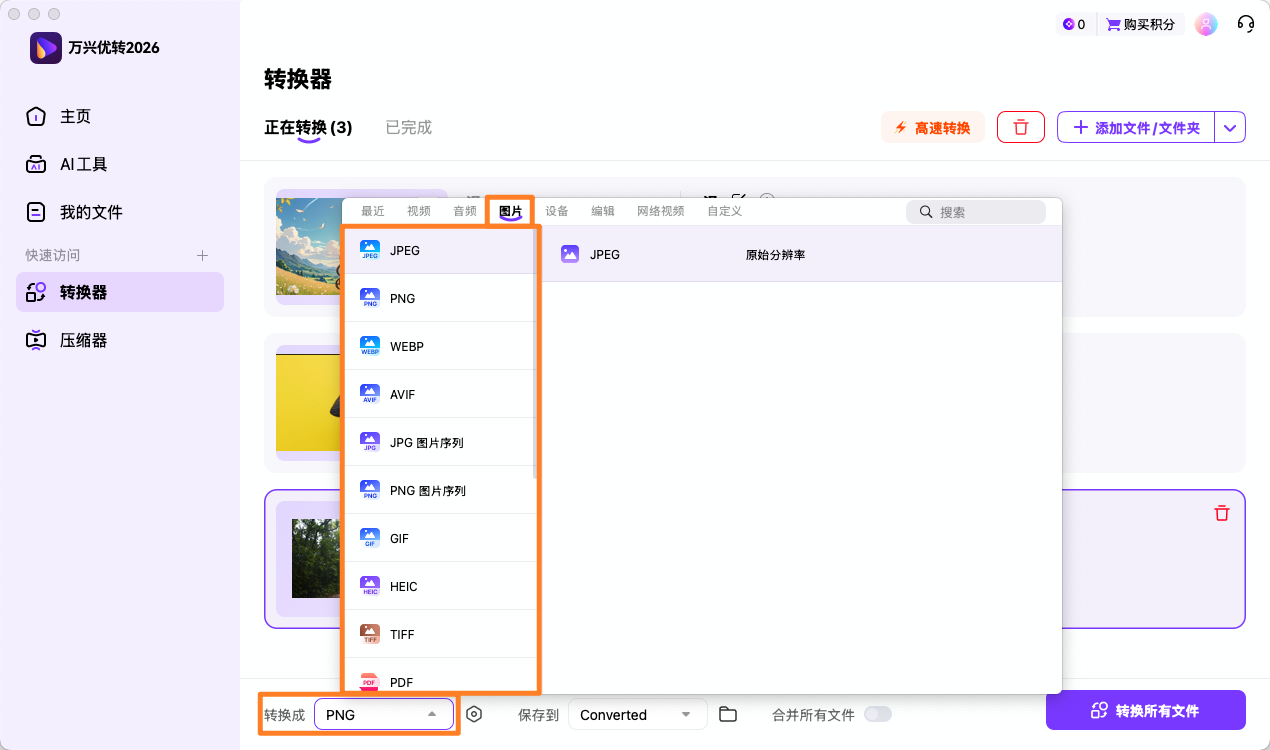The height and width of the screenshot is (750, 1270).
Task: Expand the 添加文件/文件夹 chevron dropdown
Action: 1231,127
